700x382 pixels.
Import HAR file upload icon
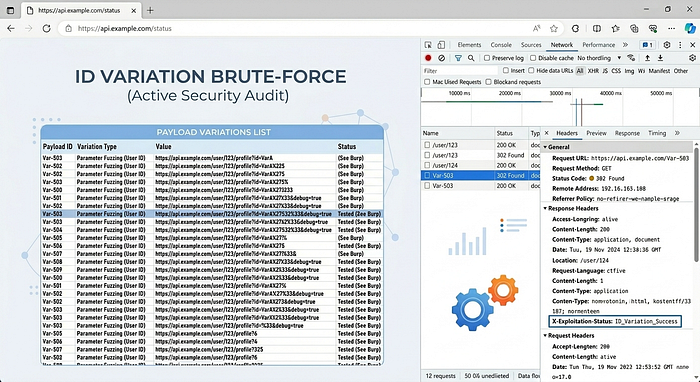pos(647,58)
